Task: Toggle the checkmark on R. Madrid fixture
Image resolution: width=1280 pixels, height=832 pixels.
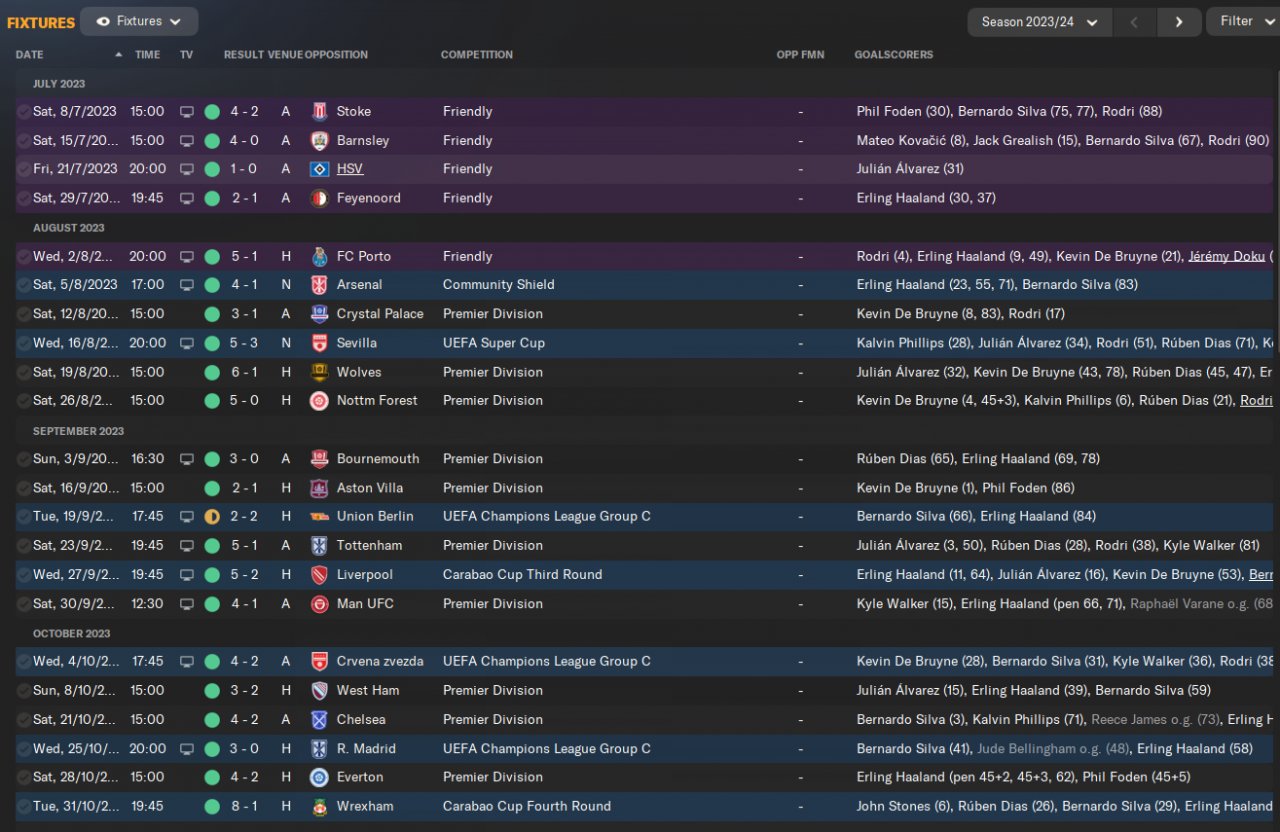Action: 24,749
